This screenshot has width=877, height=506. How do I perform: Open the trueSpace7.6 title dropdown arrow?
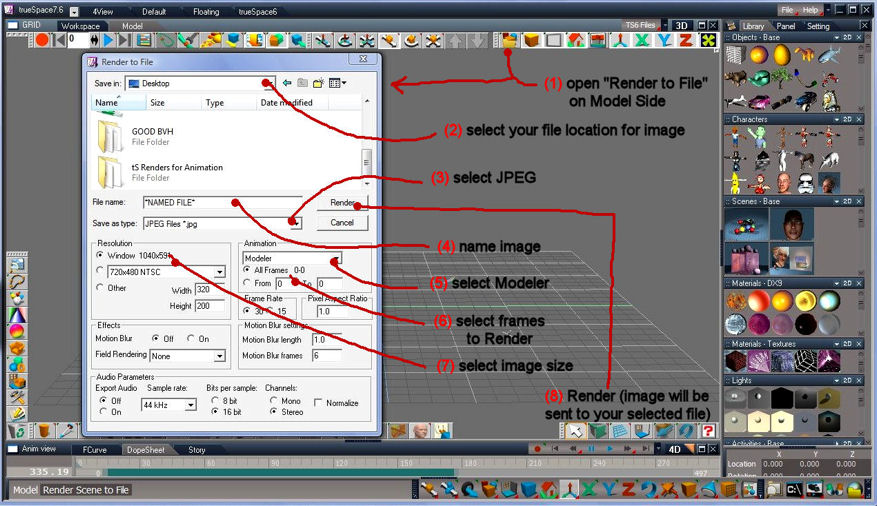click(x=74, y=11)
